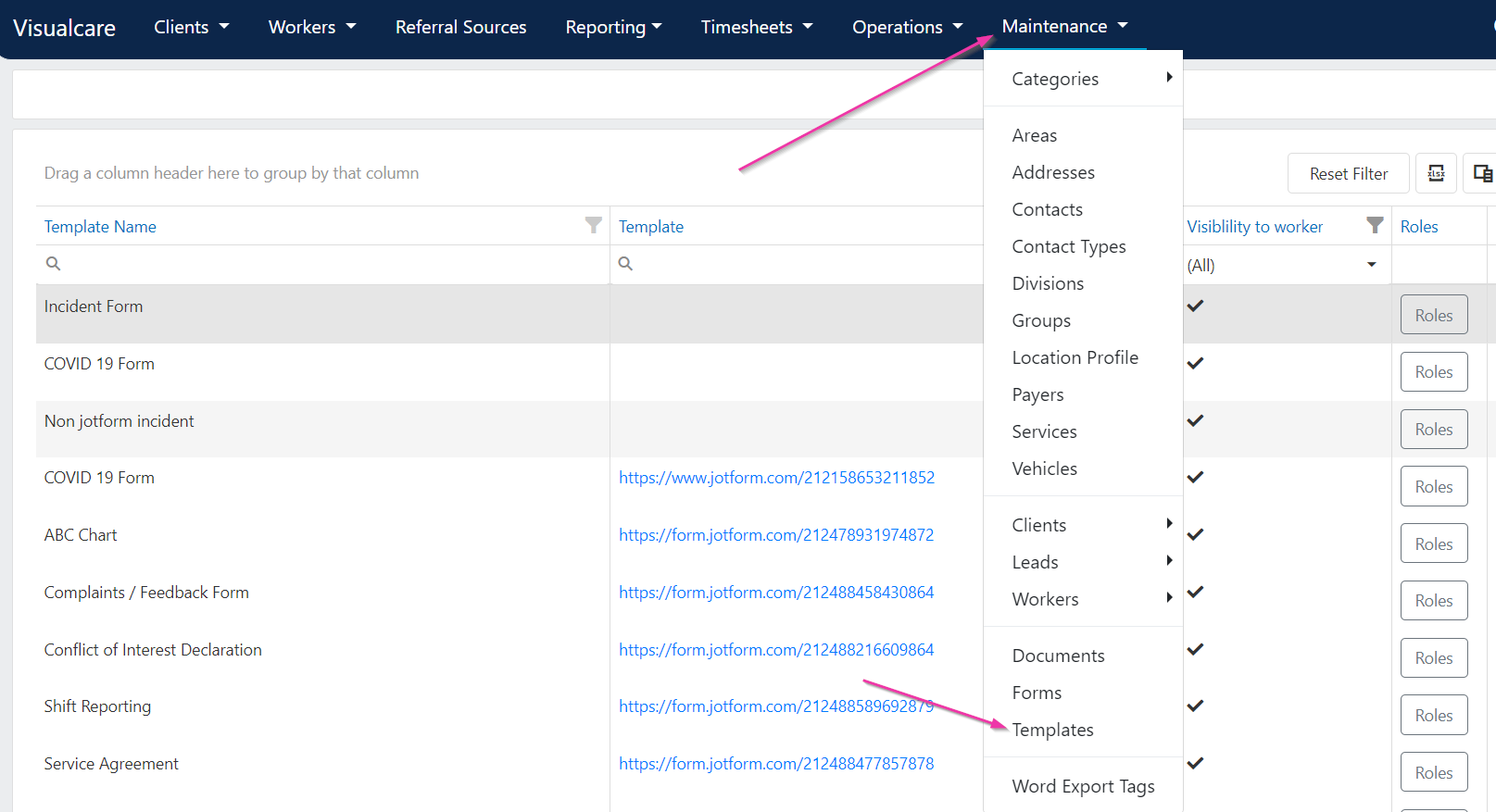The image size is (1496, 812).
Task: Toggle visibility checkmark for ABC Chart
Action: tap(1196, 534)
